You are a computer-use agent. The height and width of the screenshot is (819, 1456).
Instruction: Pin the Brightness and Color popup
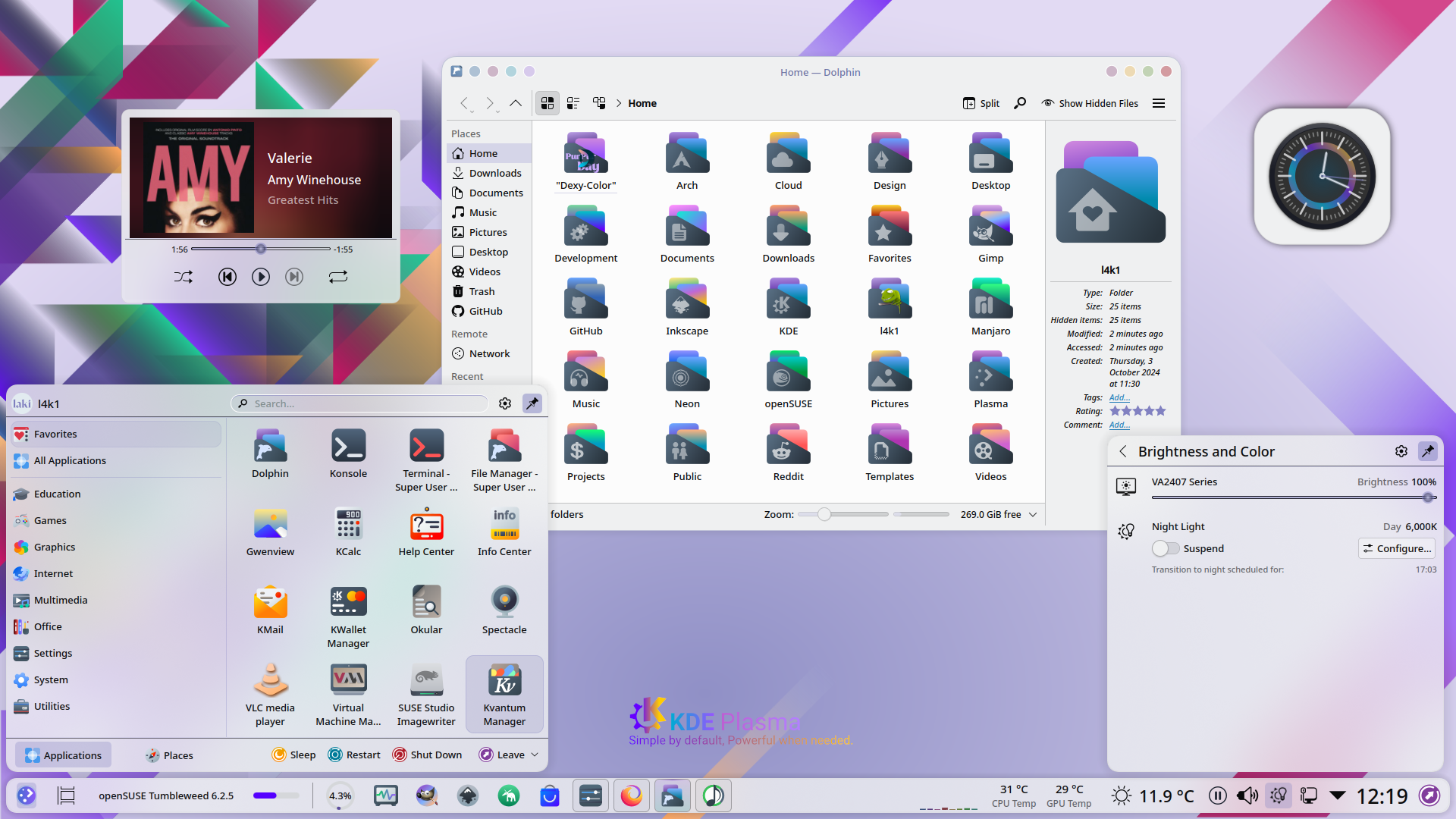click(1428, 451)
